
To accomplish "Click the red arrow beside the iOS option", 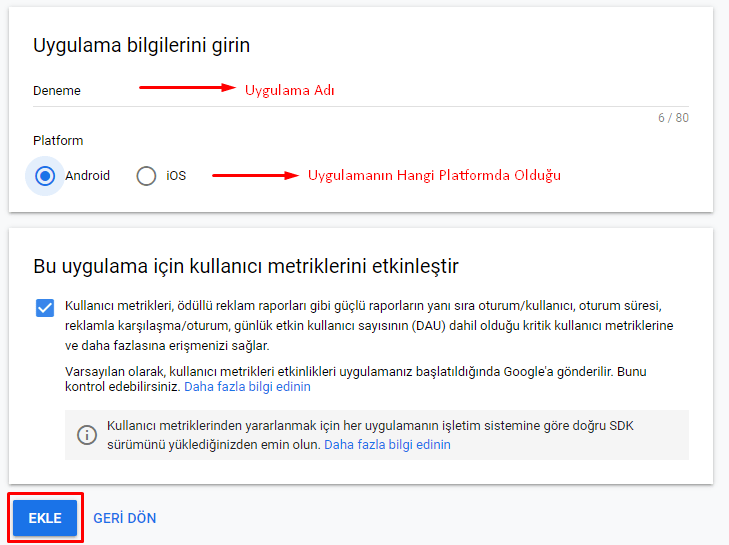I will point(255,175).
